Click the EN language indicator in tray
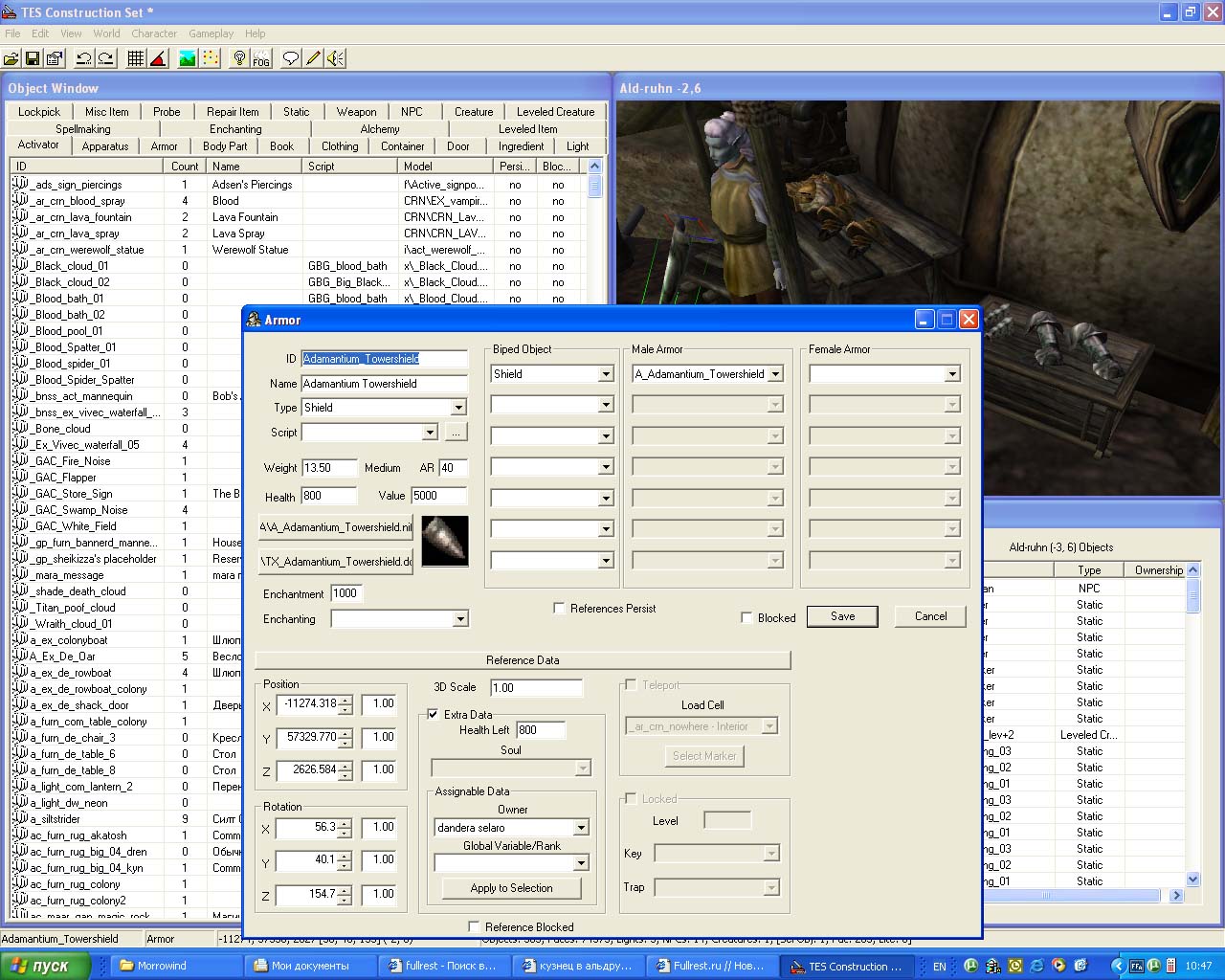This screenshot has width=1225, height=980. click(940, 967)
